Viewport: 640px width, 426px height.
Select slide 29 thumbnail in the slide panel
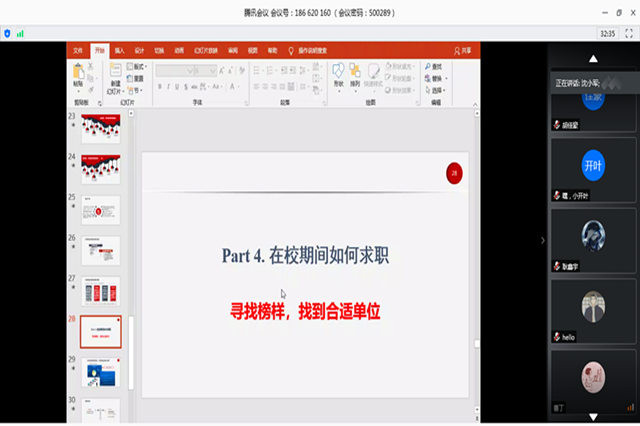coord(100,371)
